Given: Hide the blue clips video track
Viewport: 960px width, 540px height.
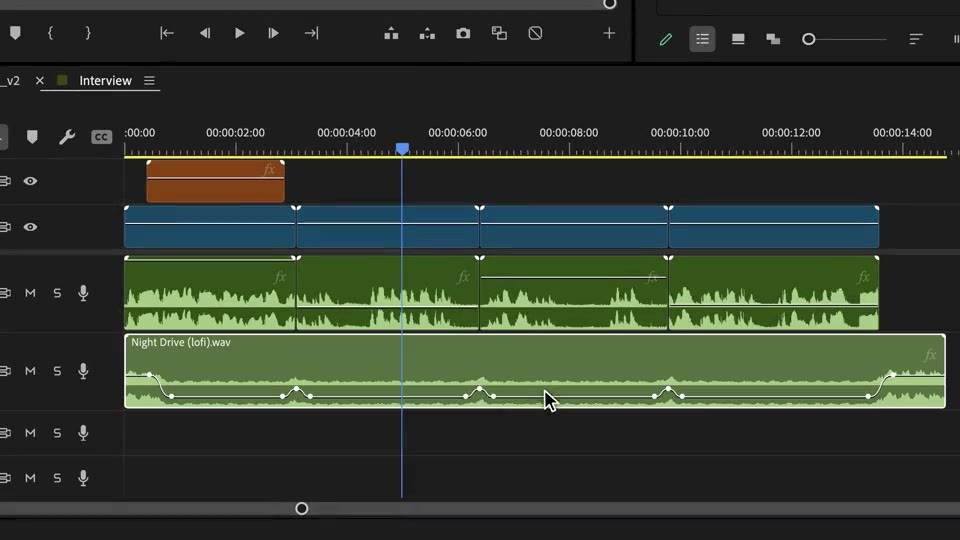Looking at the screenshot, I should click(30, 227).
